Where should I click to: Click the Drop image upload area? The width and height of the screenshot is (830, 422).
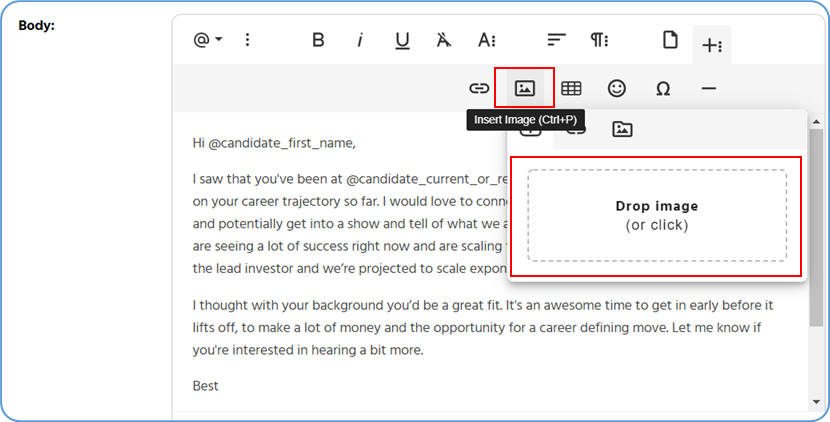(x=656, y=216)
